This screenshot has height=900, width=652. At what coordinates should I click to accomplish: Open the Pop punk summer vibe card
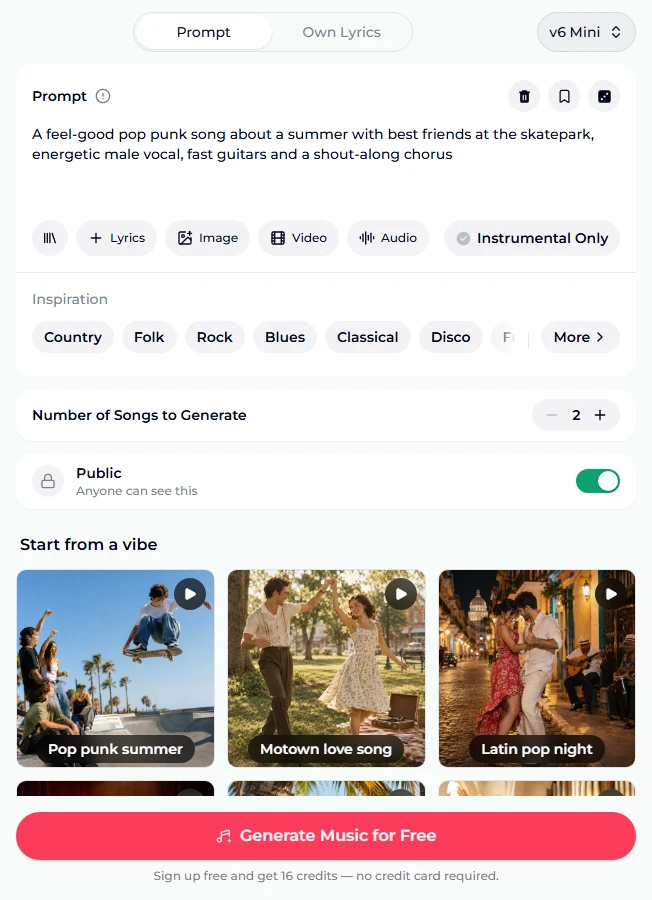click(115, 668)
